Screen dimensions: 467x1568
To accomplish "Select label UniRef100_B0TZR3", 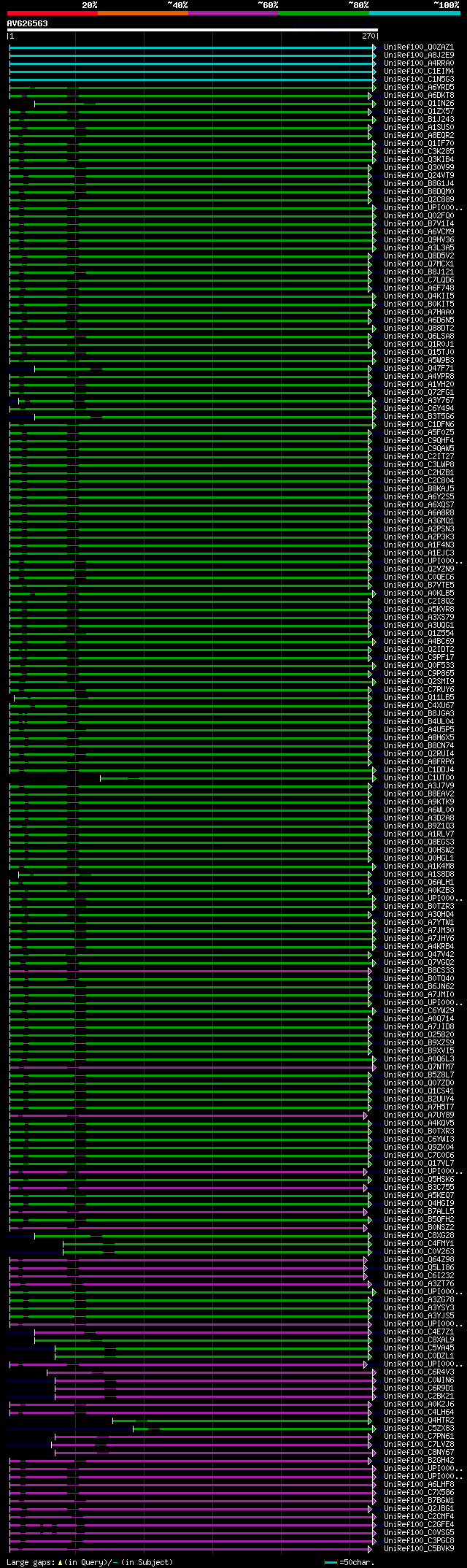I will 419,906.
